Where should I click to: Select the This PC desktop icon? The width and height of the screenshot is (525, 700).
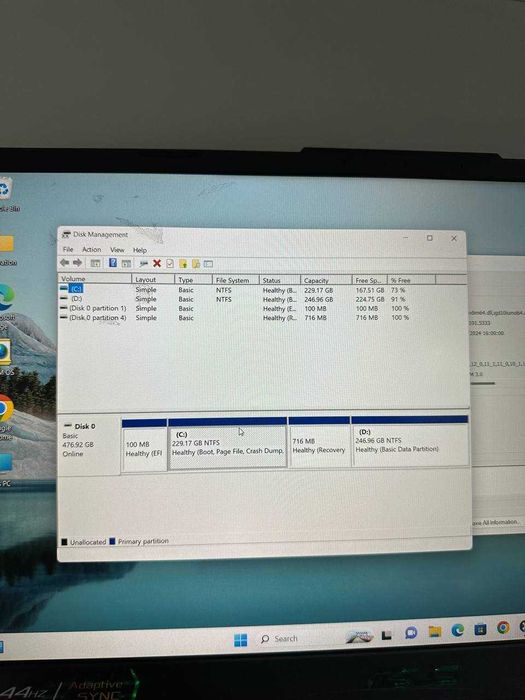6,470
